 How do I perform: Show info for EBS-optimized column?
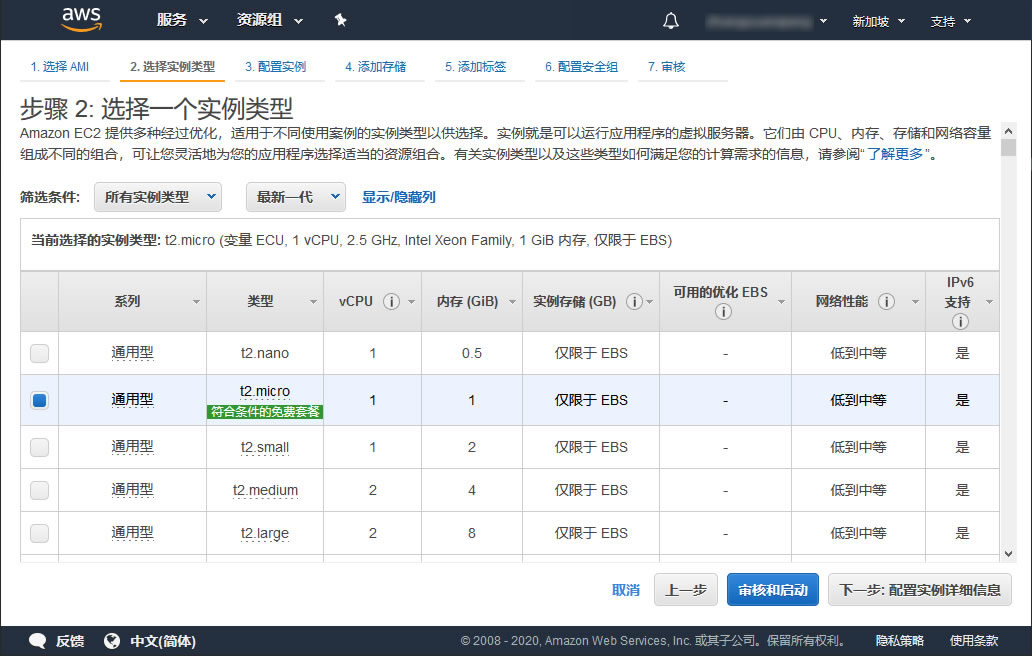[723, 312]
